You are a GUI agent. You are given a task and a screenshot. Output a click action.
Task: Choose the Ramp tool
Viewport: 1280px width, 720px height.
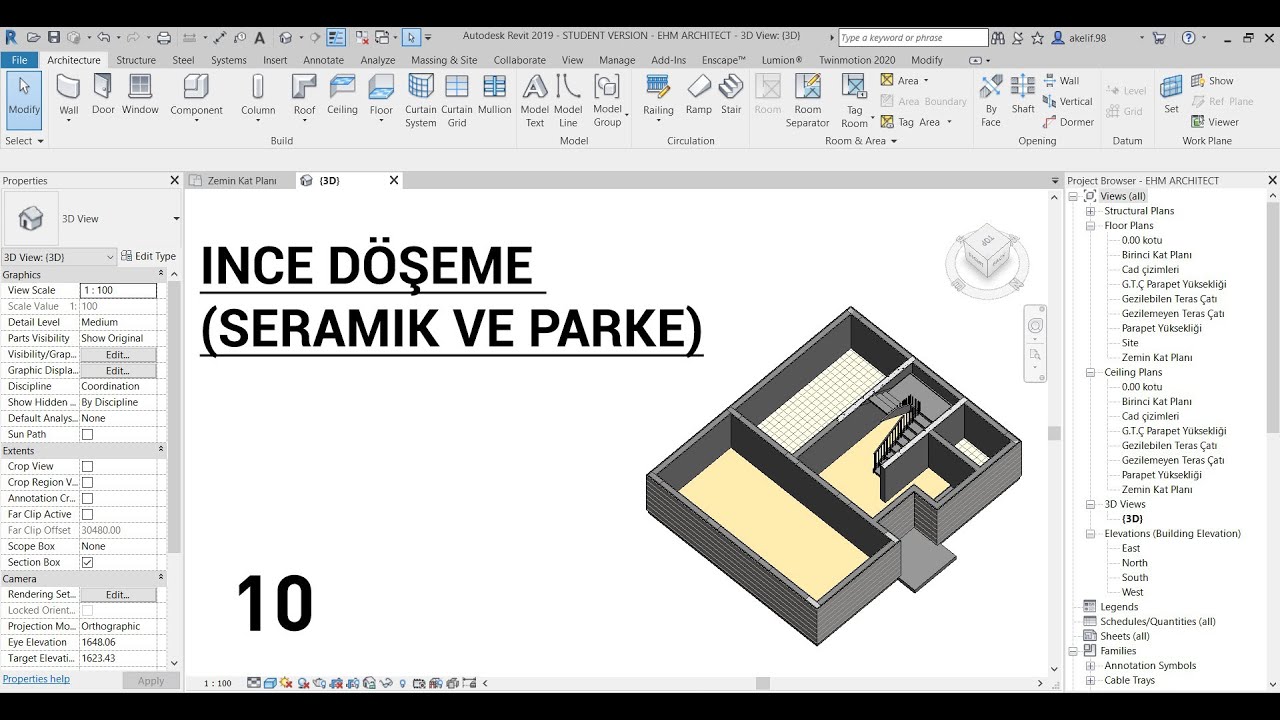click(699, 95)
